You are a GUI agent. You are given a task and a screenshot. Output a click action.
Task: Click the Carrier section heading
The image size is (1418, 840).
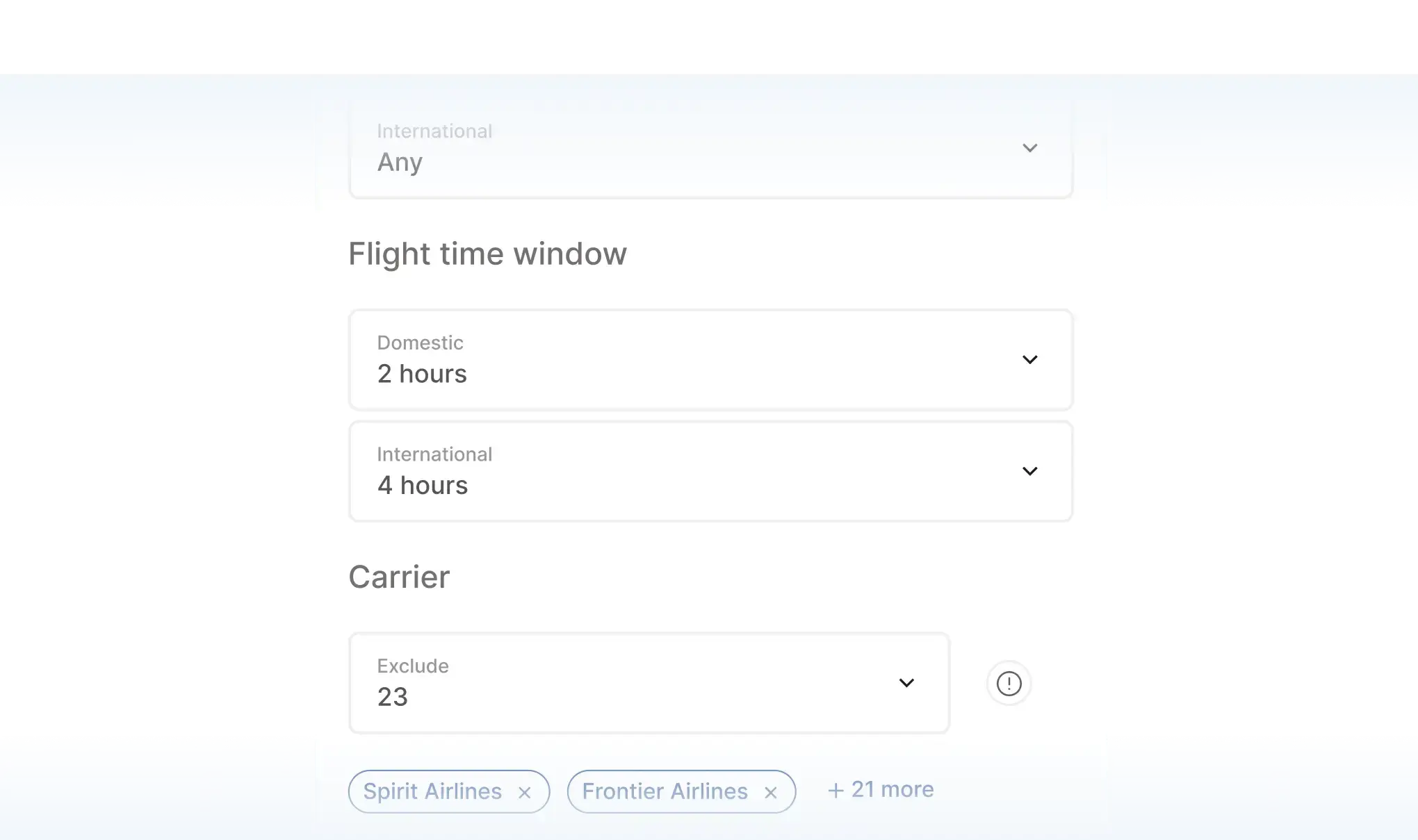coord(399,577)
